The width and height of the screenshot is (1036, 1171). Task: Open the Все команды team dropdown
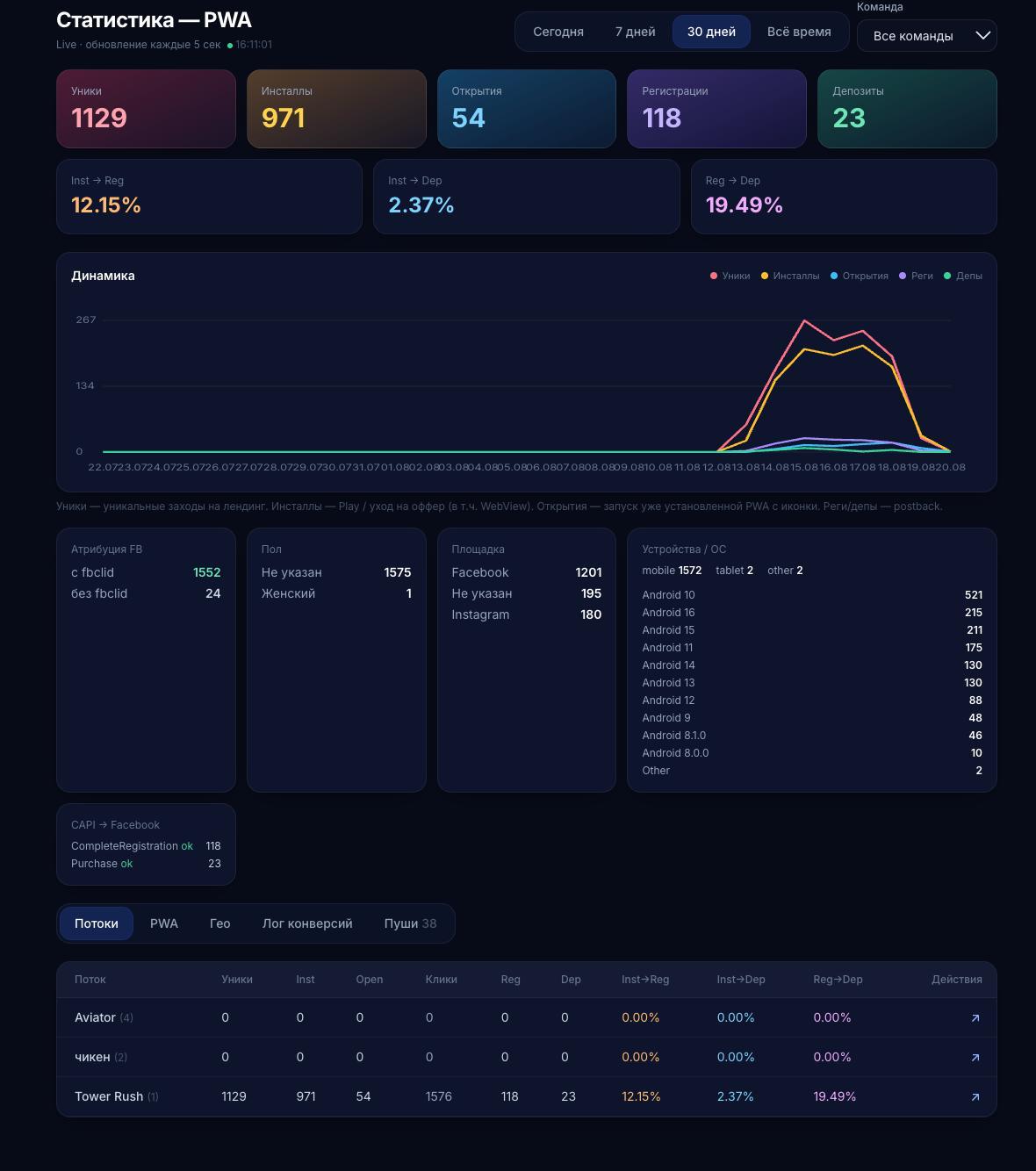click(x=926, y=36)
